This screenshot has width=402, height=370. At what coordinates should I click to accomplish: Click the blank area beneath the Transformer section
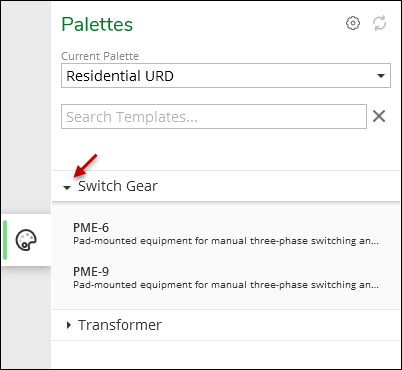[226, 354]
